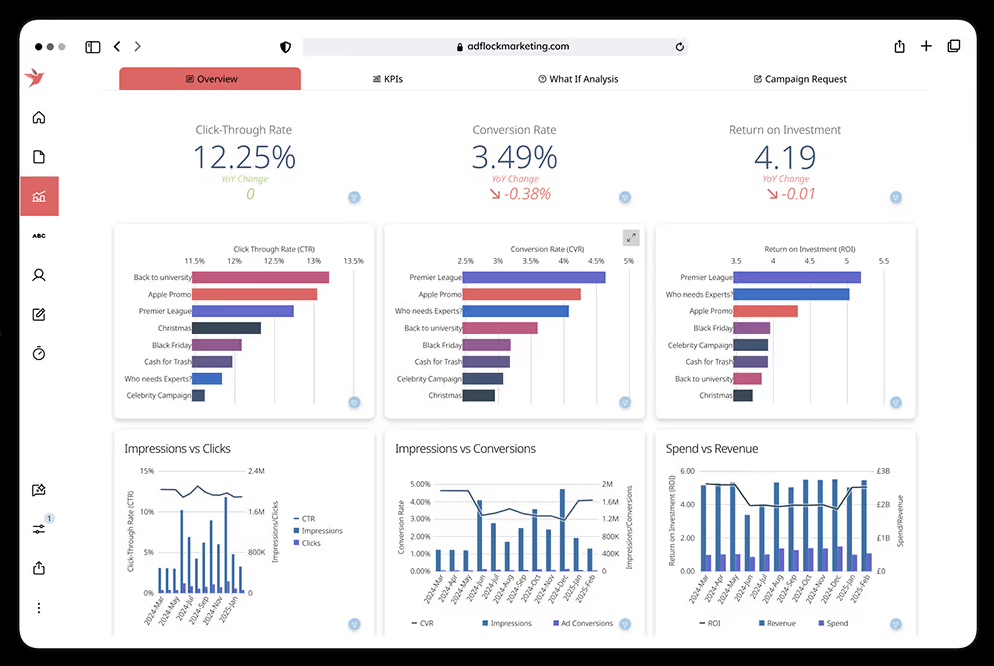Toggle the Impressions legend in Impressions vs Clicks

coord(320,531)
